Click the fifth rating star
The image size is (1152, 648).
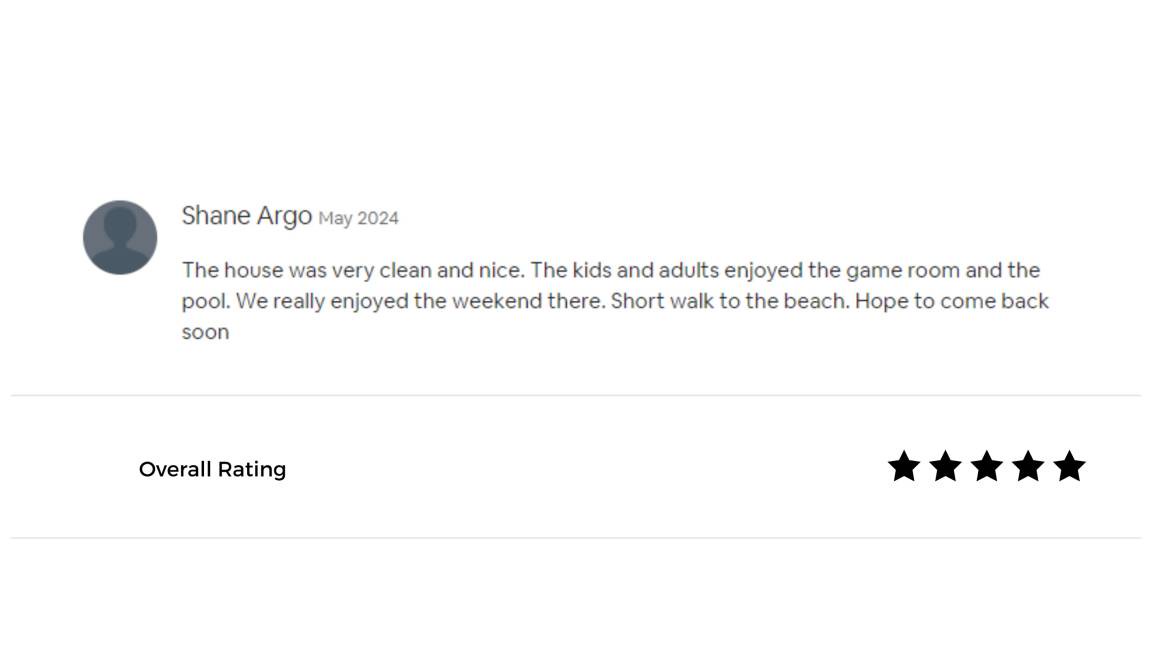point(1069,467)
